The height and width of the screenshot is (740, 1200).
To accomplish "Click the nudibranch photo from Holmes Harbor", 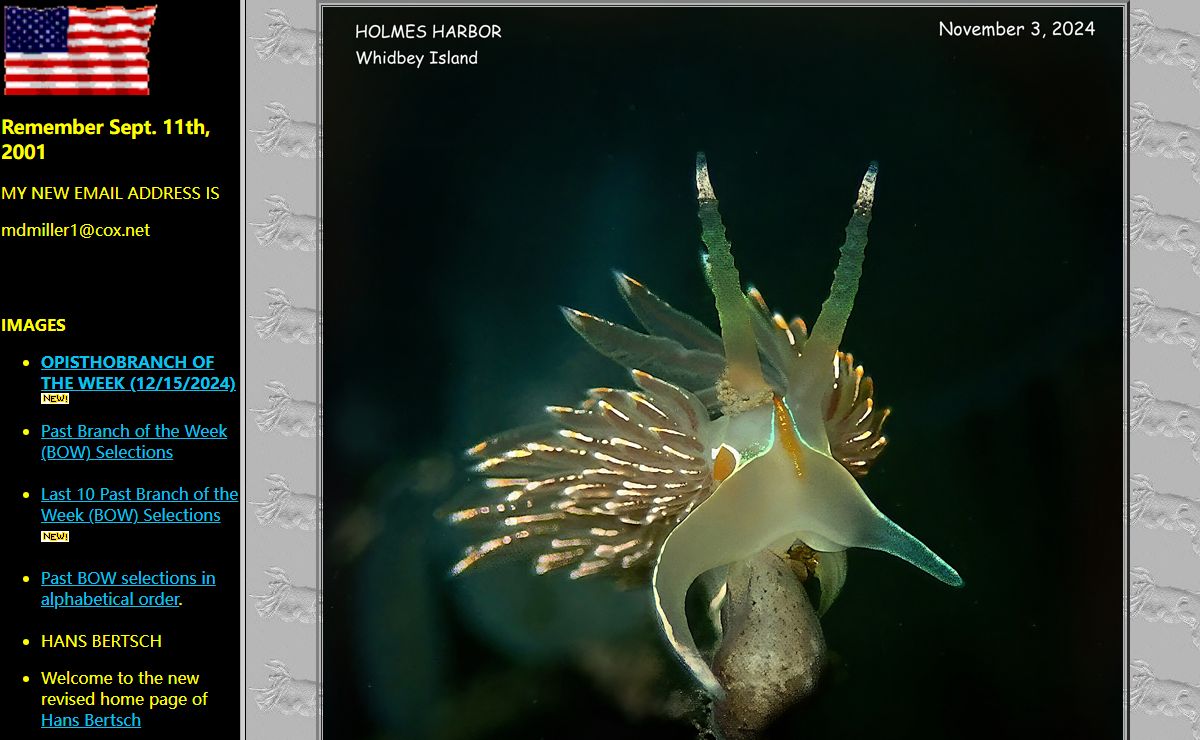I will 724,373.
